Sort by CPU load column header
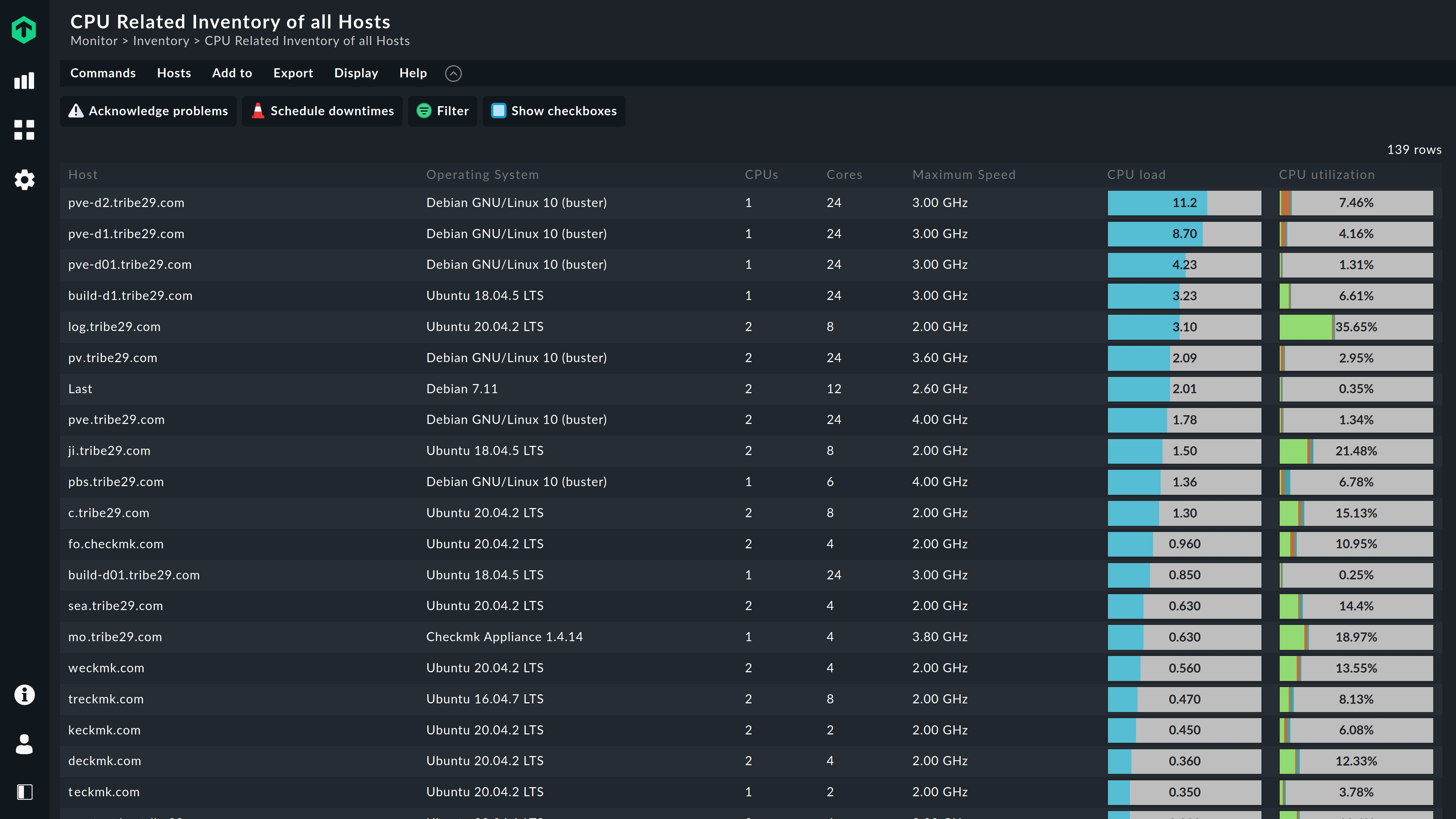The width and height of the screenshot is (1456, 819). pyautogui.click(x=1136, y=175)
